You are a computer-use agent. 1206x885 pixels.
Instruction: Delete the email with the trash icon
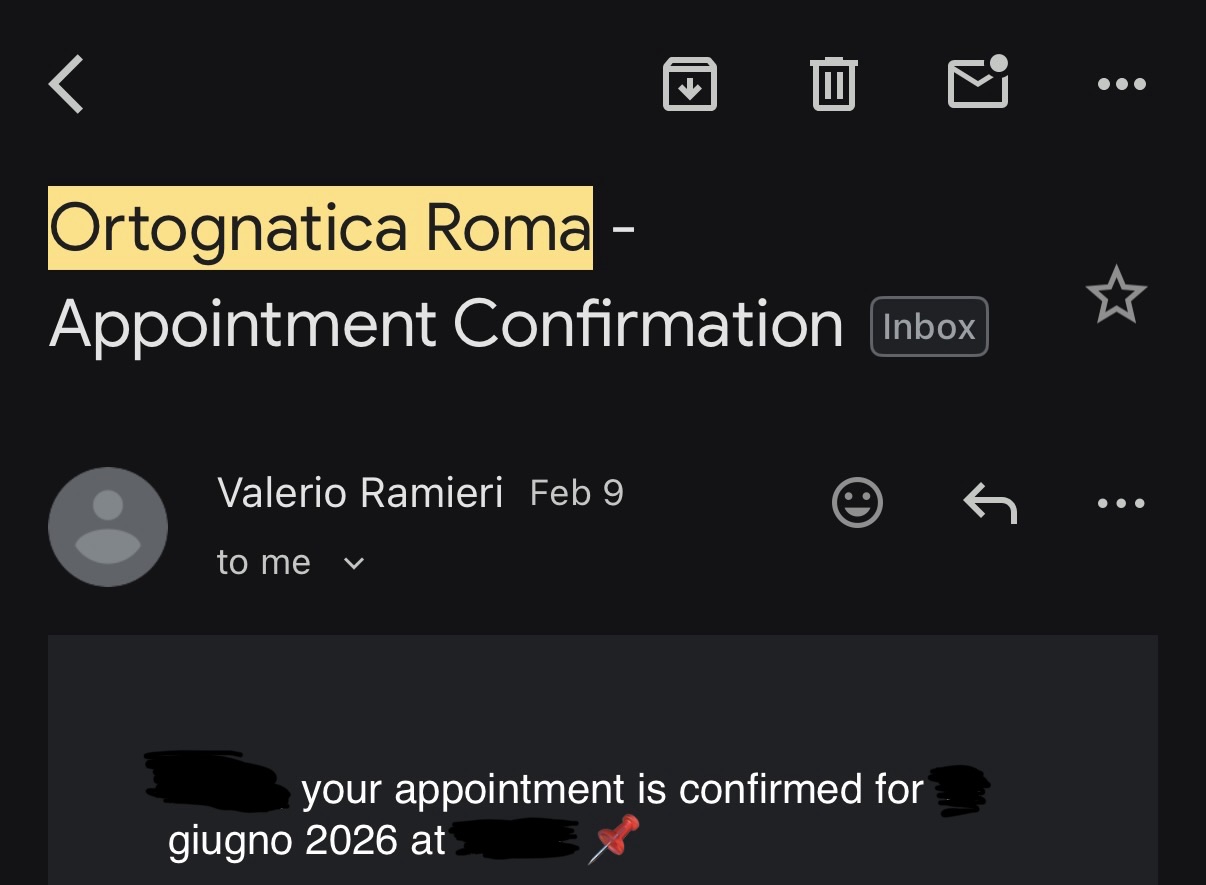tap(833, 84)
